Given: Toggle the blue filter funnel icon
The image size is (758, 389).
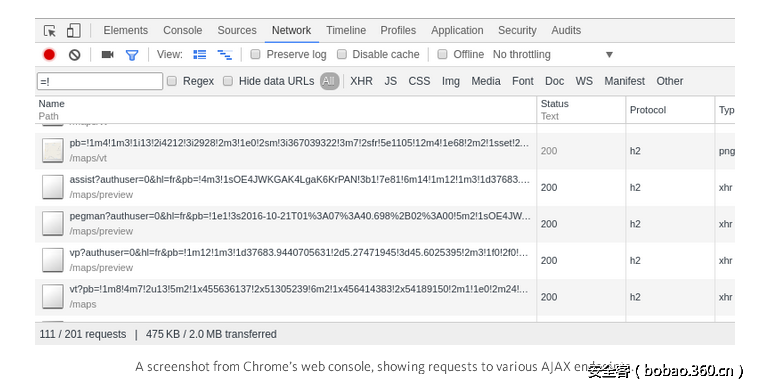Looking at the screenshot, I should 132,55.
